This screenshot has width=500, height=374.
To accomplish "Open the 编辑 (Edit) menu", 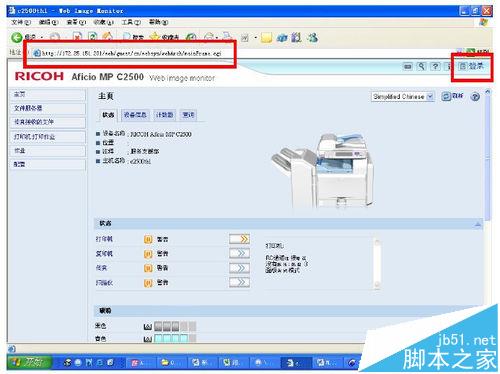I will pyautogui.click(x=48, y=22).
